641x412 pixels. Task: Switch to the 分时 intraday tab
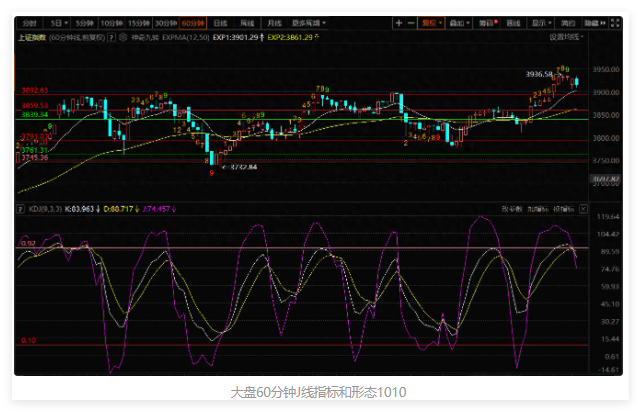pos(30,22)
